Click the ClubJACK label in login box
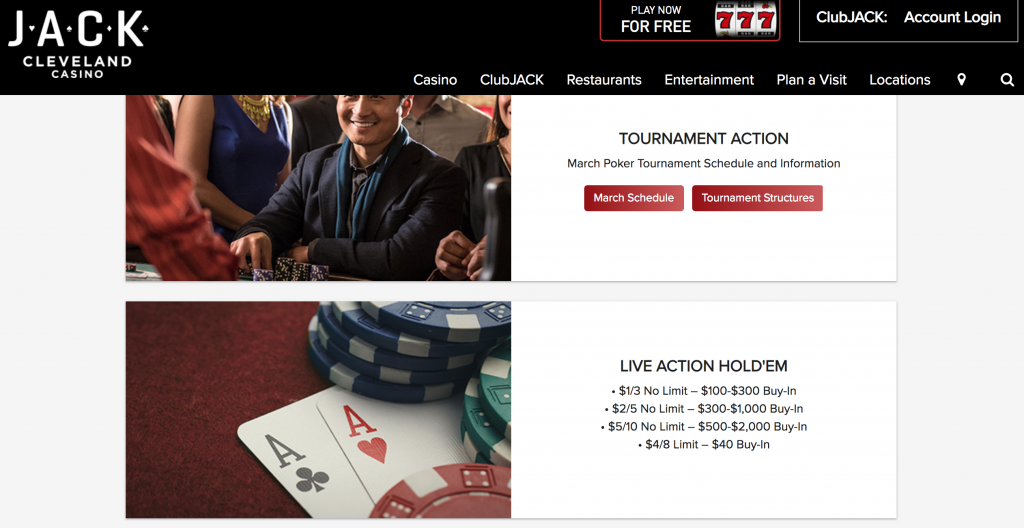 [852, 18]
